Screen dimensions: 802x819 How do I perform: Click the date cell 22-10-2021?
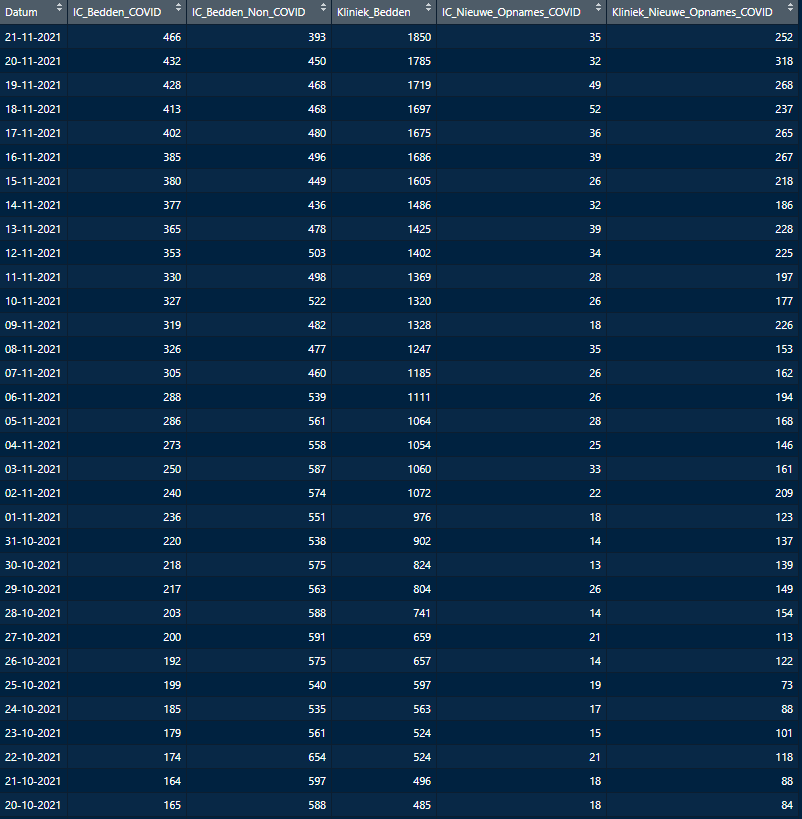pyautogui.click(x=33, y=758)
